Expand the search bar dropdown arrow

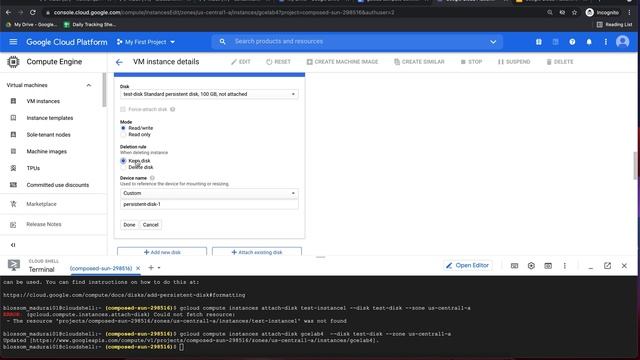pos(493,42)
